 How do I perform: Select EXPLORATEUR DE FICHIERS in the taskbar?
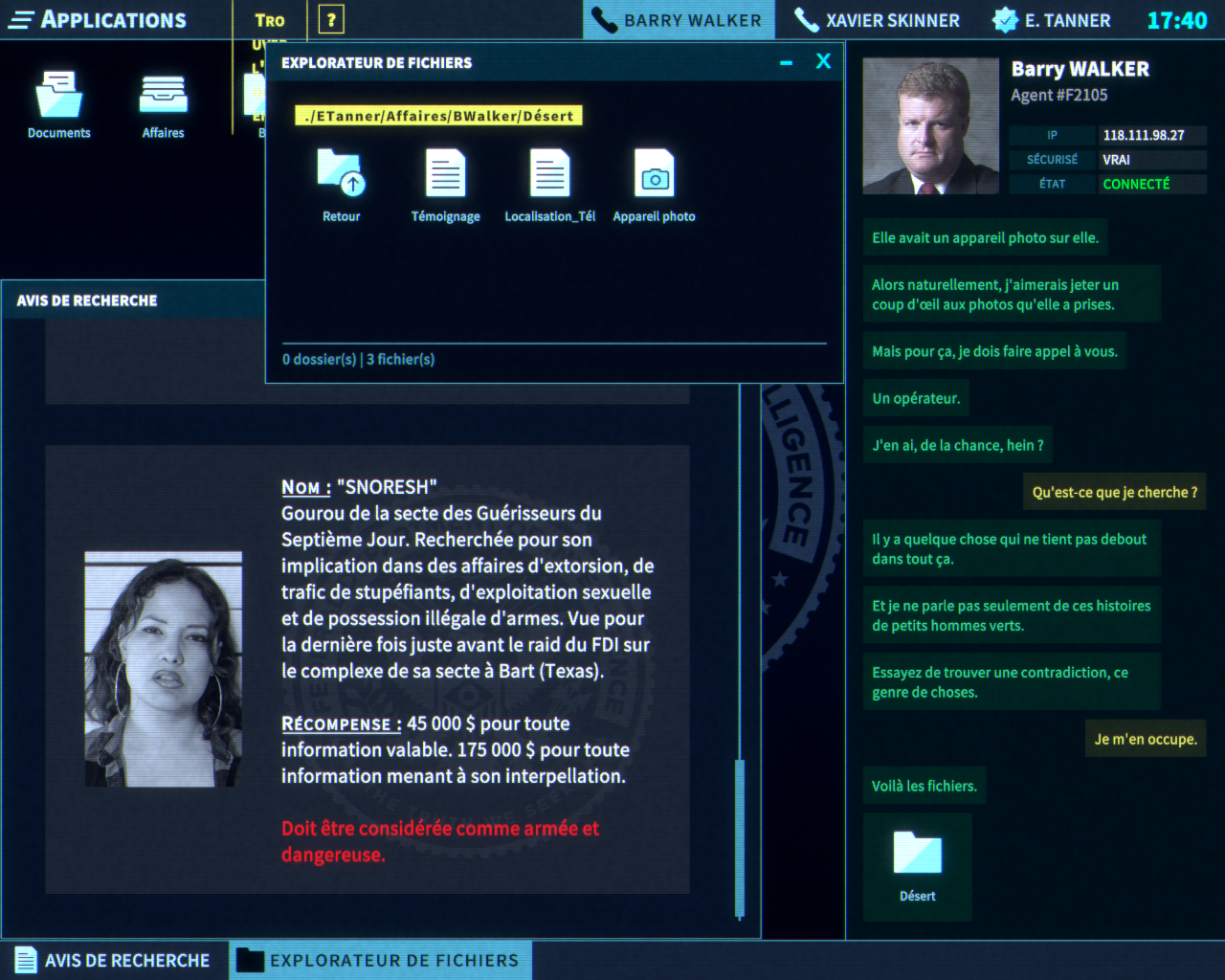(380, 960)
